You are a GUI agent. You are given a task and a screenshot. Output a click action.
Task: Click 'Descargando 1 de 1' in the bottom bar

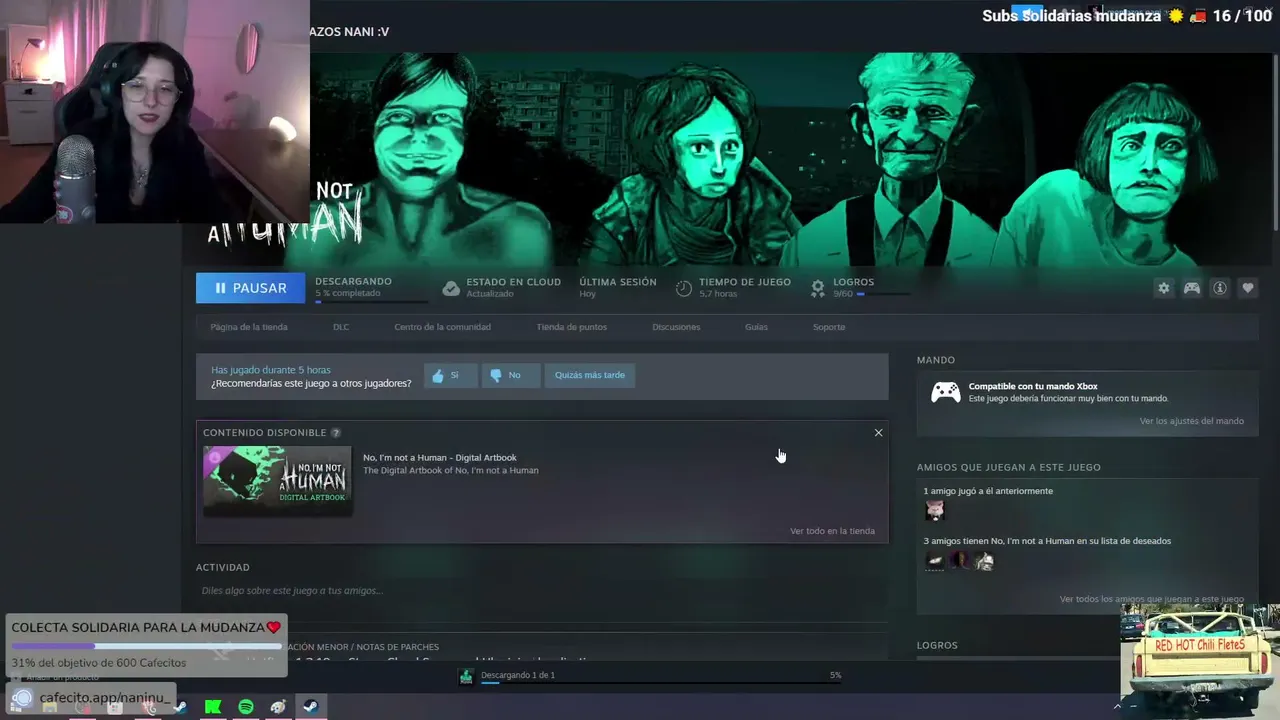point(518,675)
